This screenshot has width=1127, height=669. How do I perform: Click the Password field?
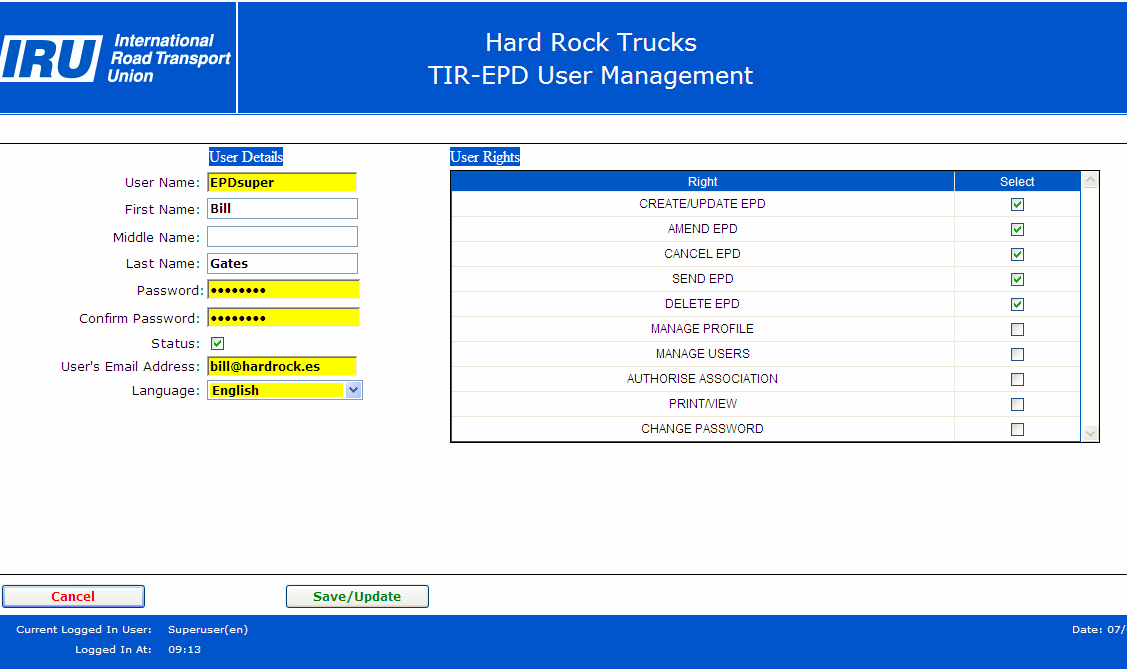[x=283, y=290]
